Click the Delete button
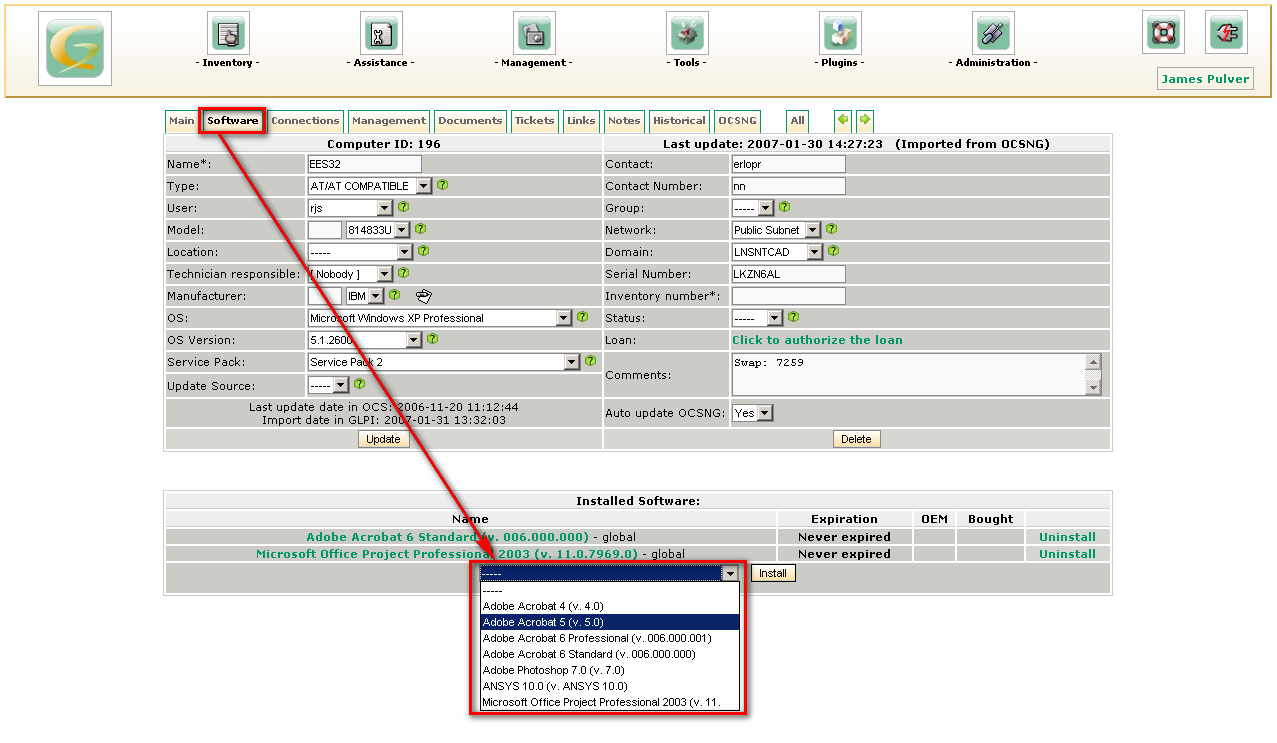This screenshot has height=743, width=1277. pyautogui.click(x=856, y=439)
